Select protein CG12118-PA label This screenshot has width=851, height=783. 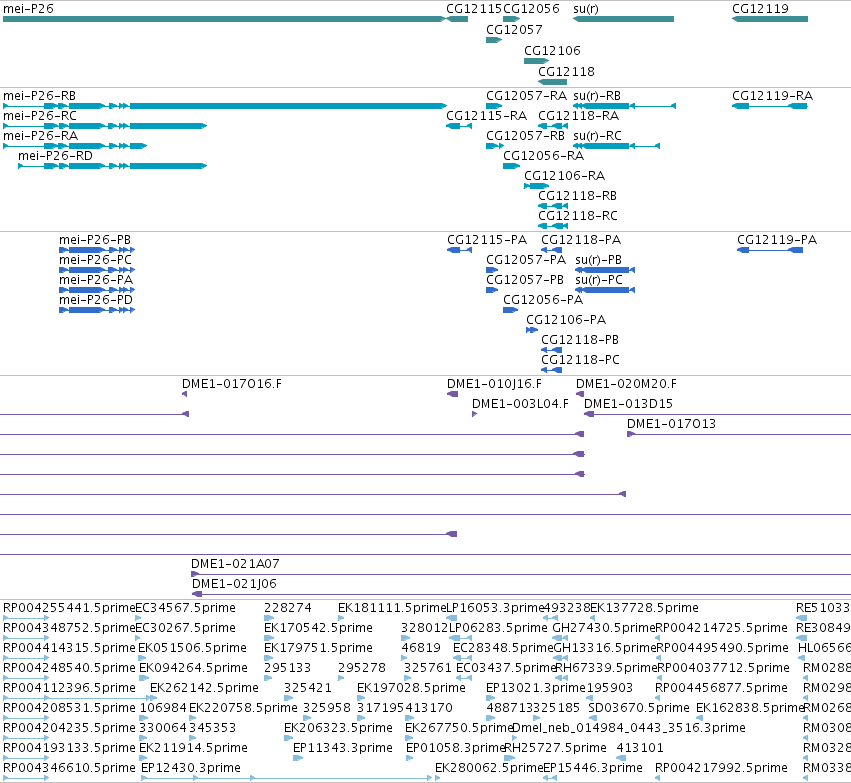pos(581,240)
